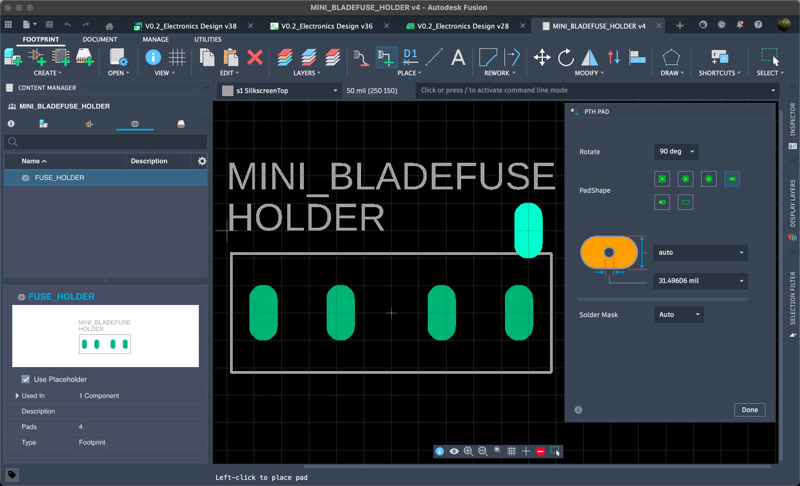Open the Solder Mask Auto dropdown
The width and height of the screenshot is (800, 486).
click(679, 315)
